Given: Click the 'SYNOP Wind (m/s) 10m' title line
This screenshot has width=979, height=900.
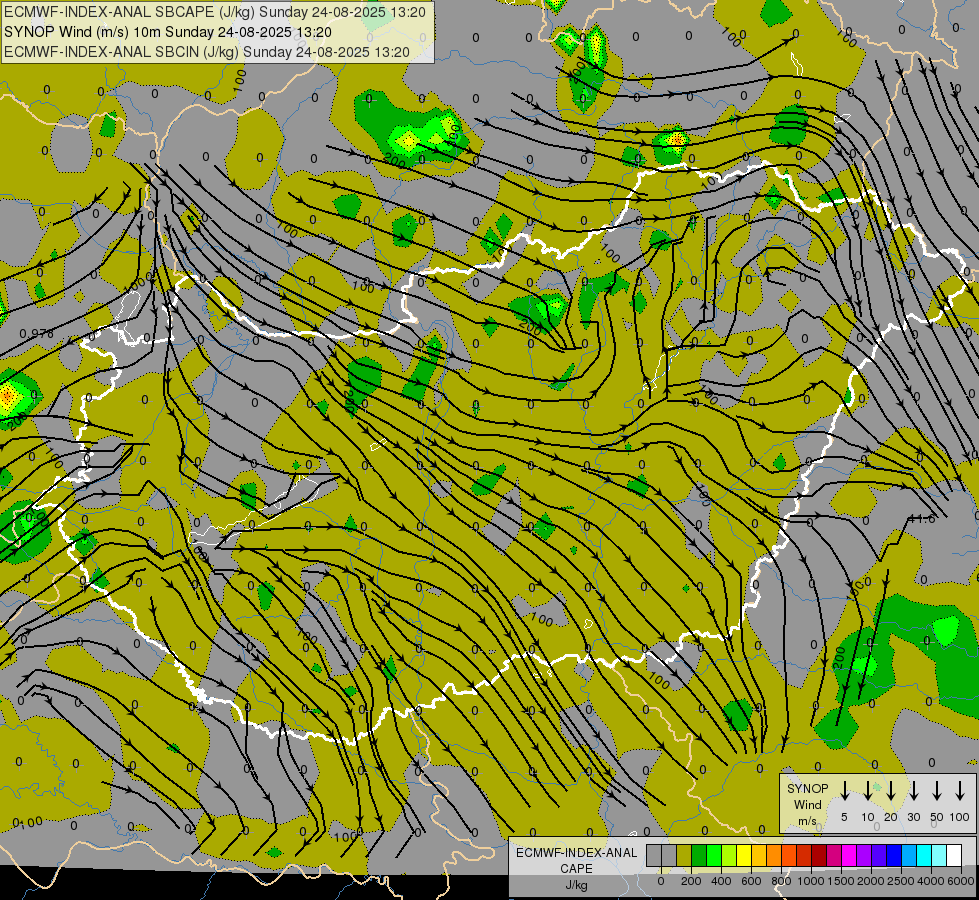Looking at the screenshot, I should 168,32.
